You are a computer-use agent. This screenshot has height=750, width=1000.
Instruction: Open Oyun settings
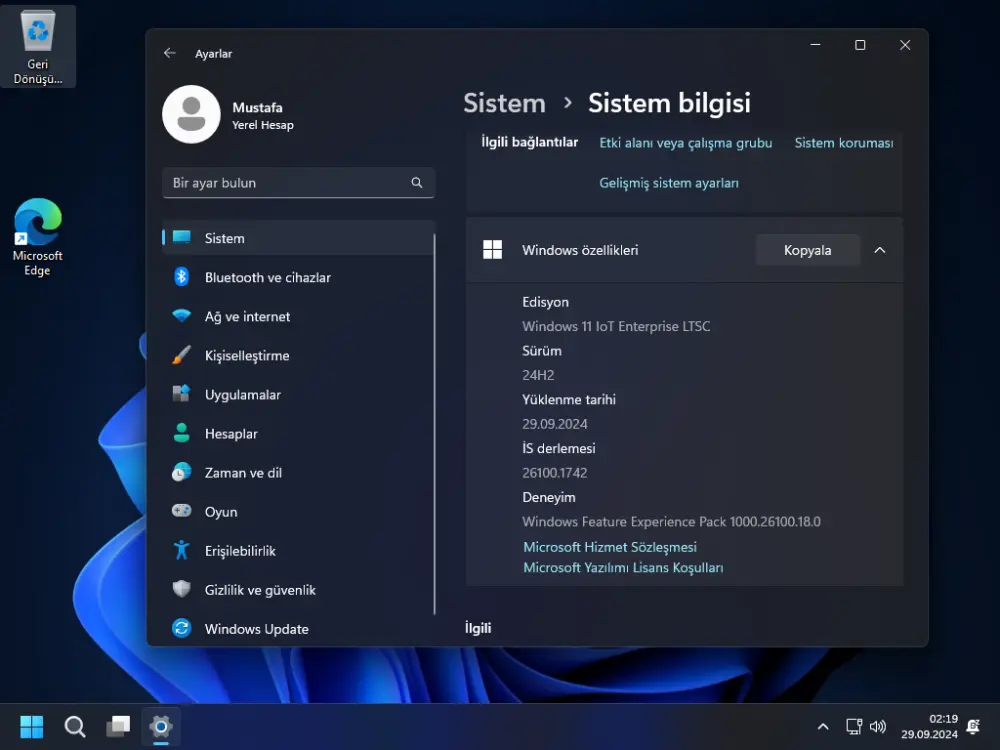[x=298, y=511]
